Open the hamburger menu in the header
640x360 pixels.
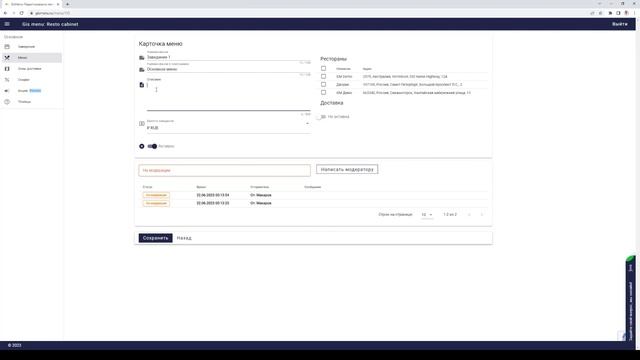(7, 24)
